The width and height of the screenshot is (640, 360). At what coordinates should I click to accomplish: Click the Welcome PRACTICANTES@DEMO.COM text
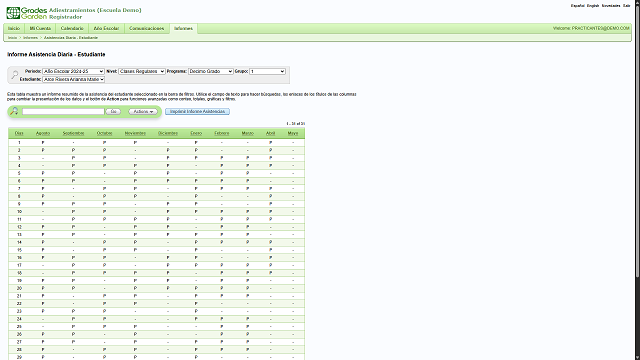[591, 28]
